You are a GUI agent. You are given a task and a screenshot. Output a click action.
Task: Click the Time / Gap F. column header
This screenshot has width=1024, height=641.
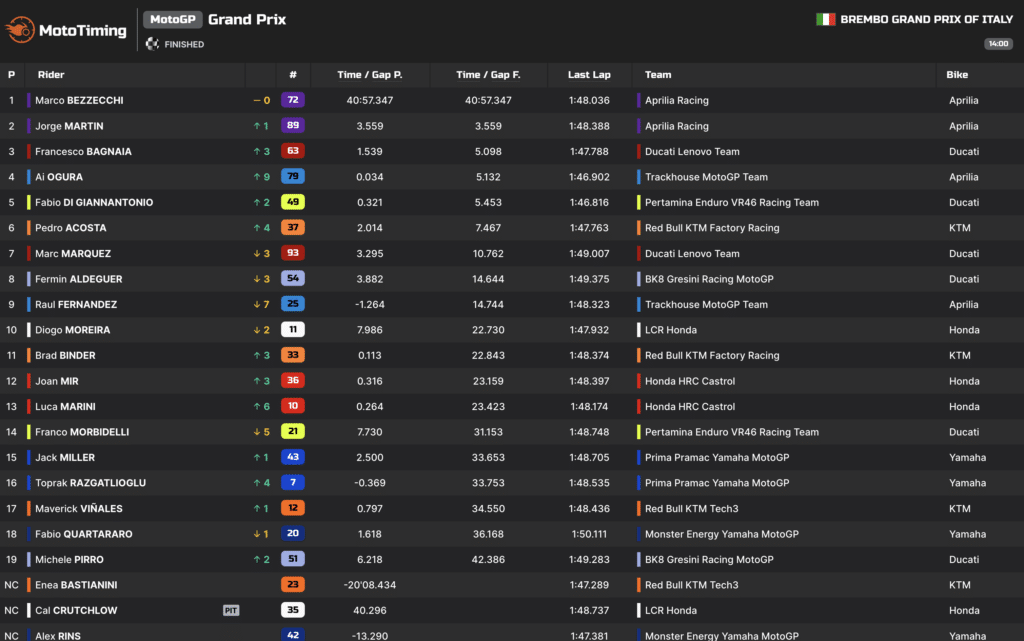click(x=488, y=74)
